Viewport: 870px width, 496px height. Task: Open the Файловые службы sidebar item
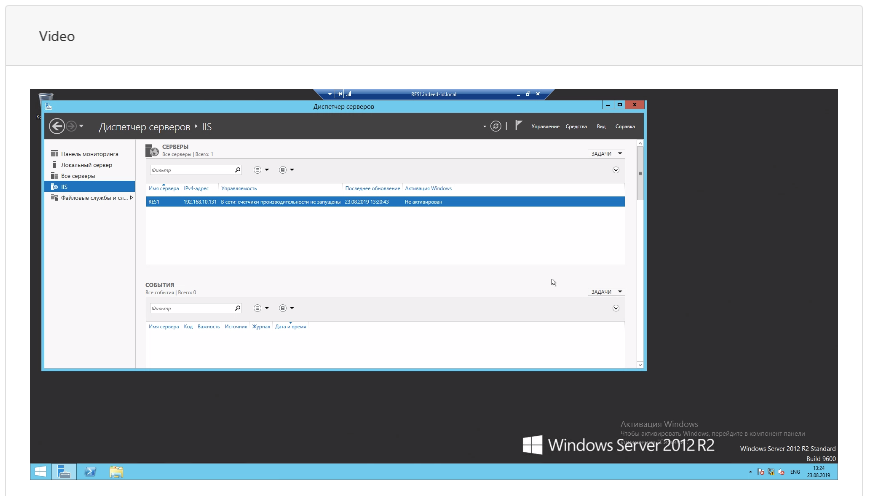coord(92,197)
